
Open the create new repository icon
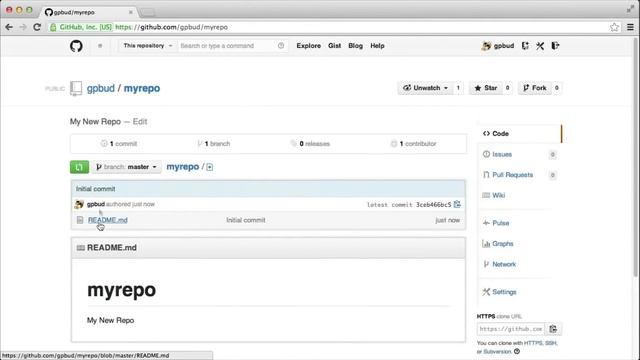coord(525,46)
